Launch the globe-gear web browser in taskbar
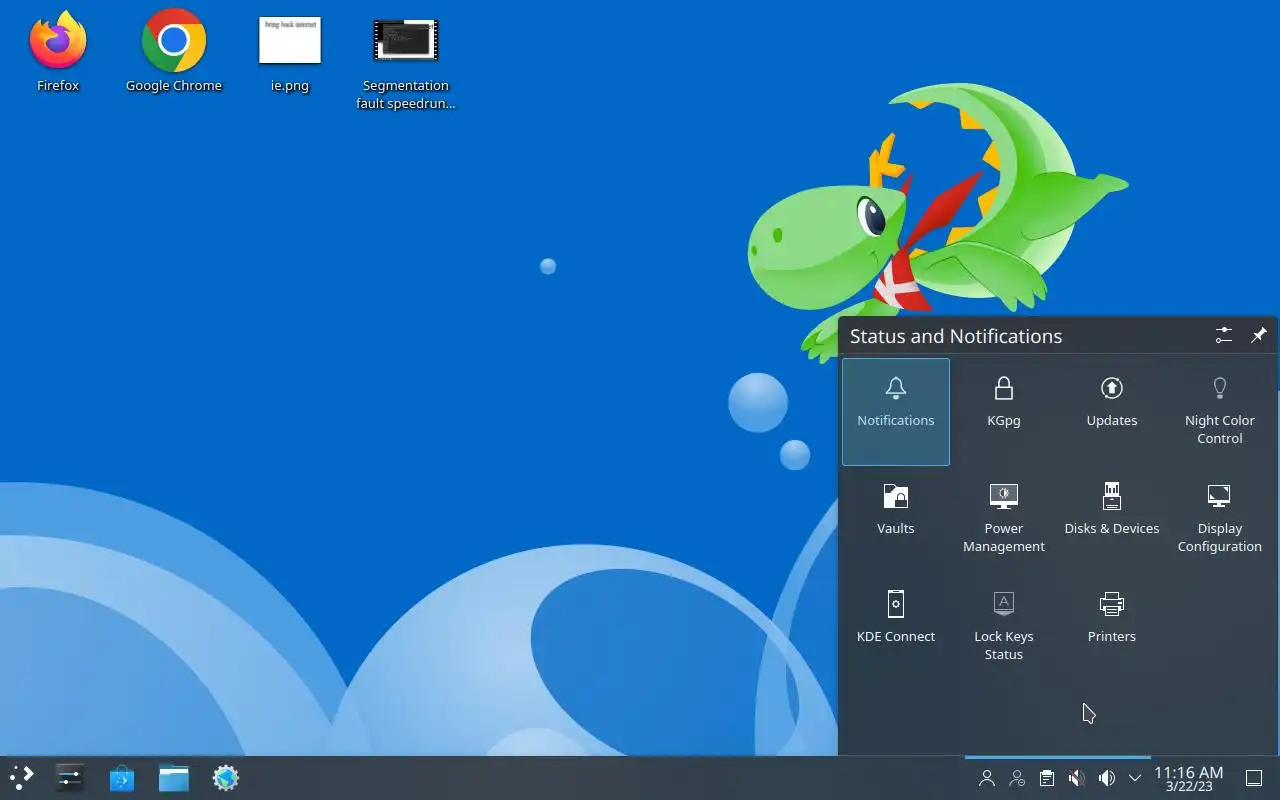Image resolution: width=1280 pixels, height=800 pixels. (226, 778)
